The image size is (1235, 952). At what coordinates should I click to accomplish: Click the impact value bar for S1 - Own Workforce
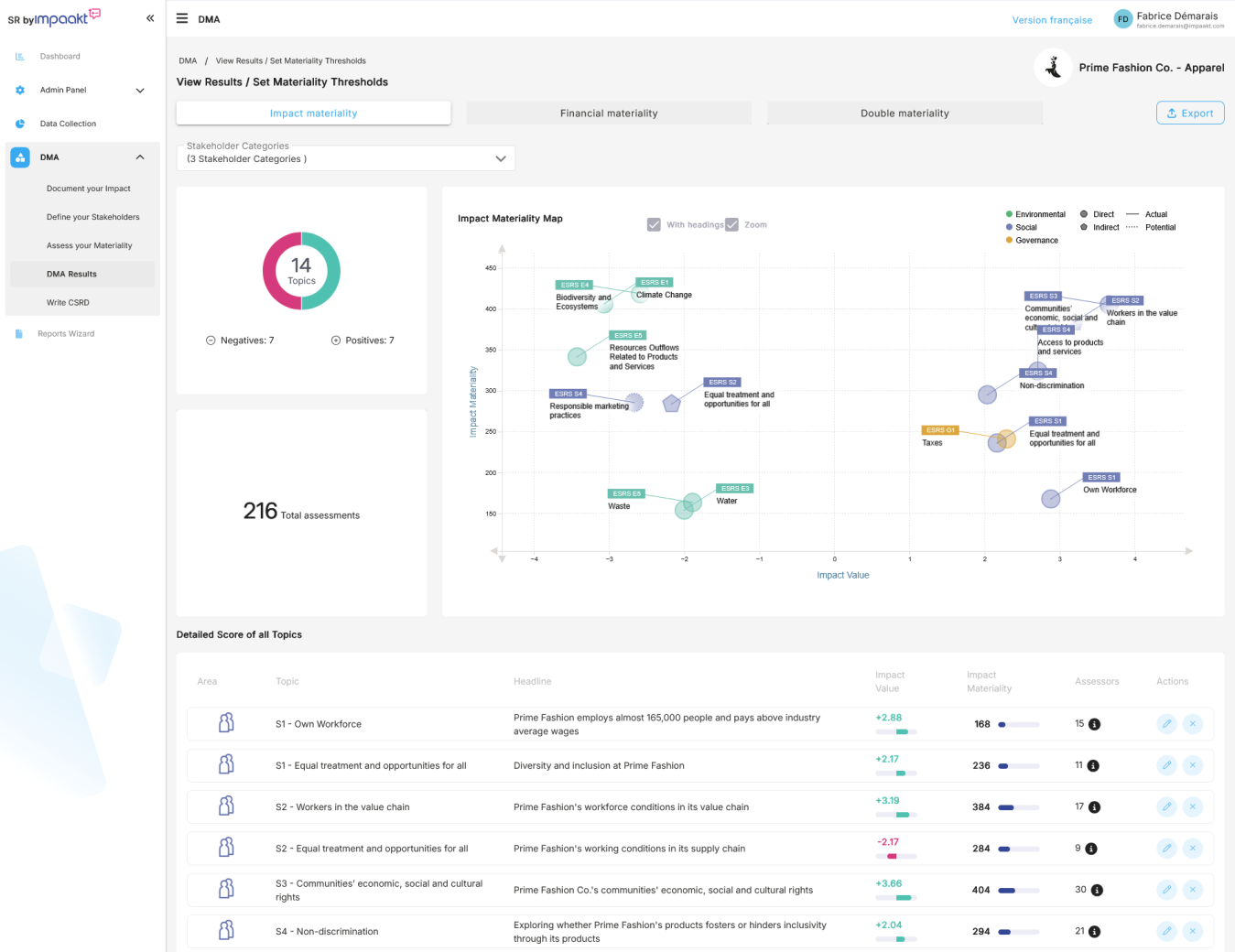(896, 731)
